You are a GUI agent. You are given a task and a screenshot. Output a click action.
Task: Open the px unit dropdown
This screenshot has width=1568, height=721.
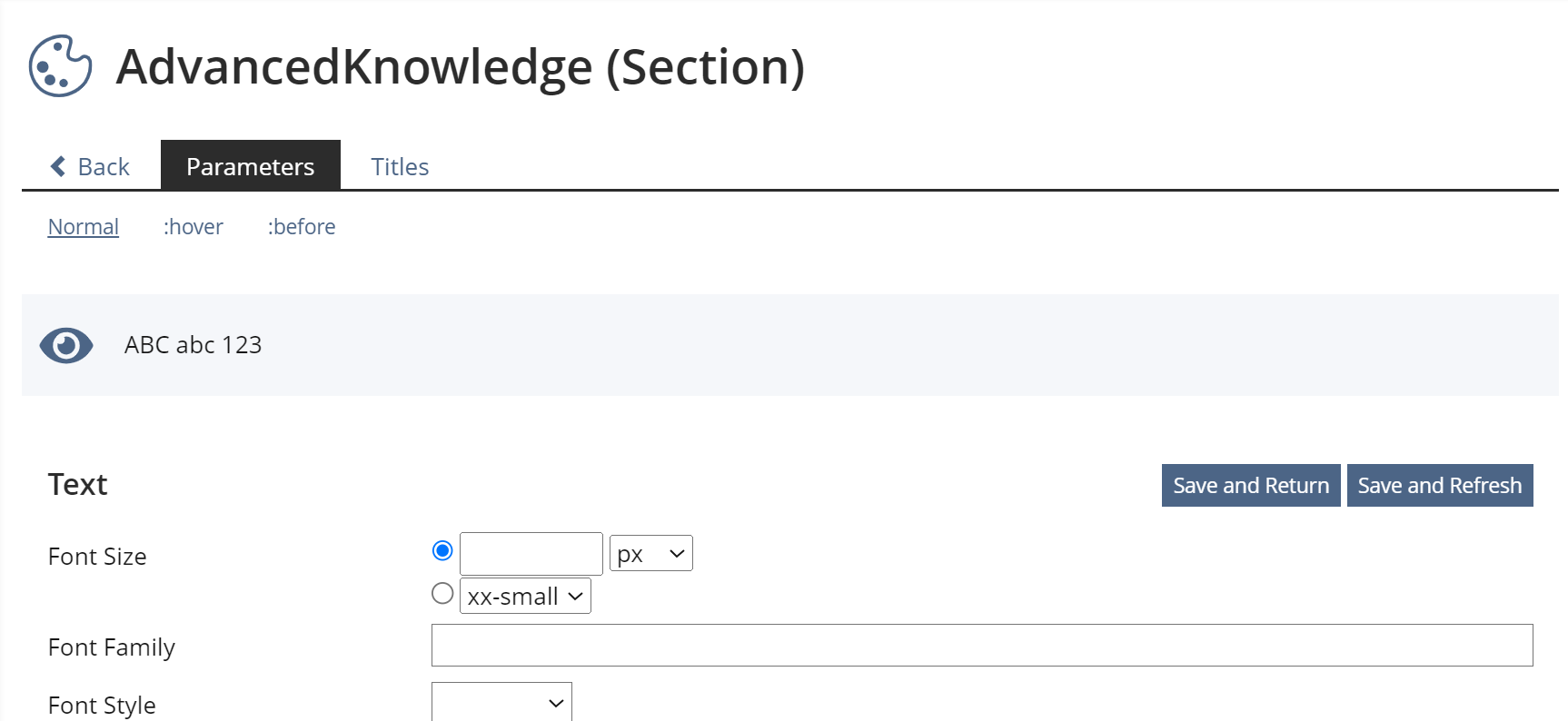[x=650, y=554]
